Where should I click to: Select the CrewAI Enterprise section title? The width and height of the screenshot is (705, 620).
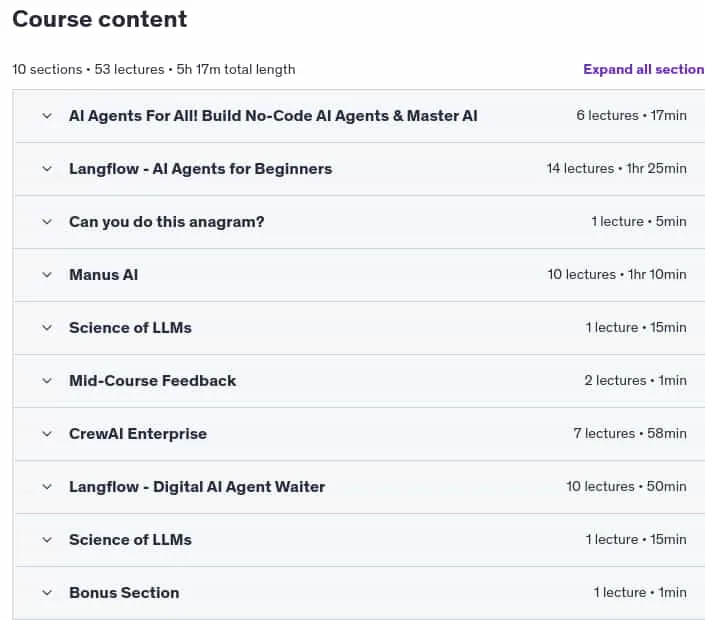(138, 434)
